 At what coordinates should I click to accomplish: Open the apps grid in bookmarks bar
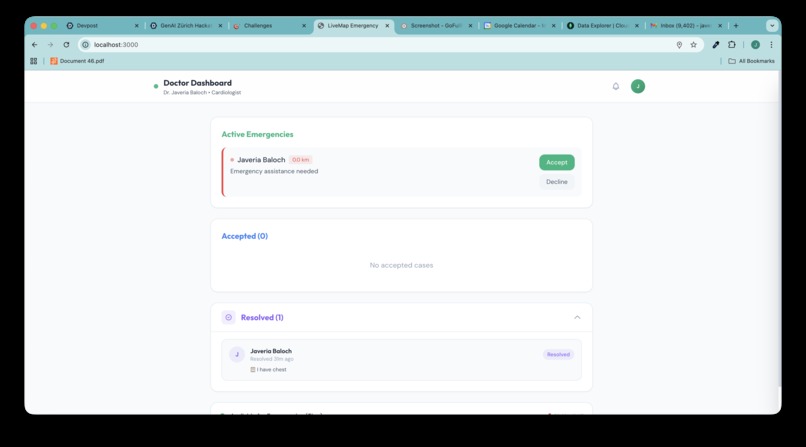33,61
